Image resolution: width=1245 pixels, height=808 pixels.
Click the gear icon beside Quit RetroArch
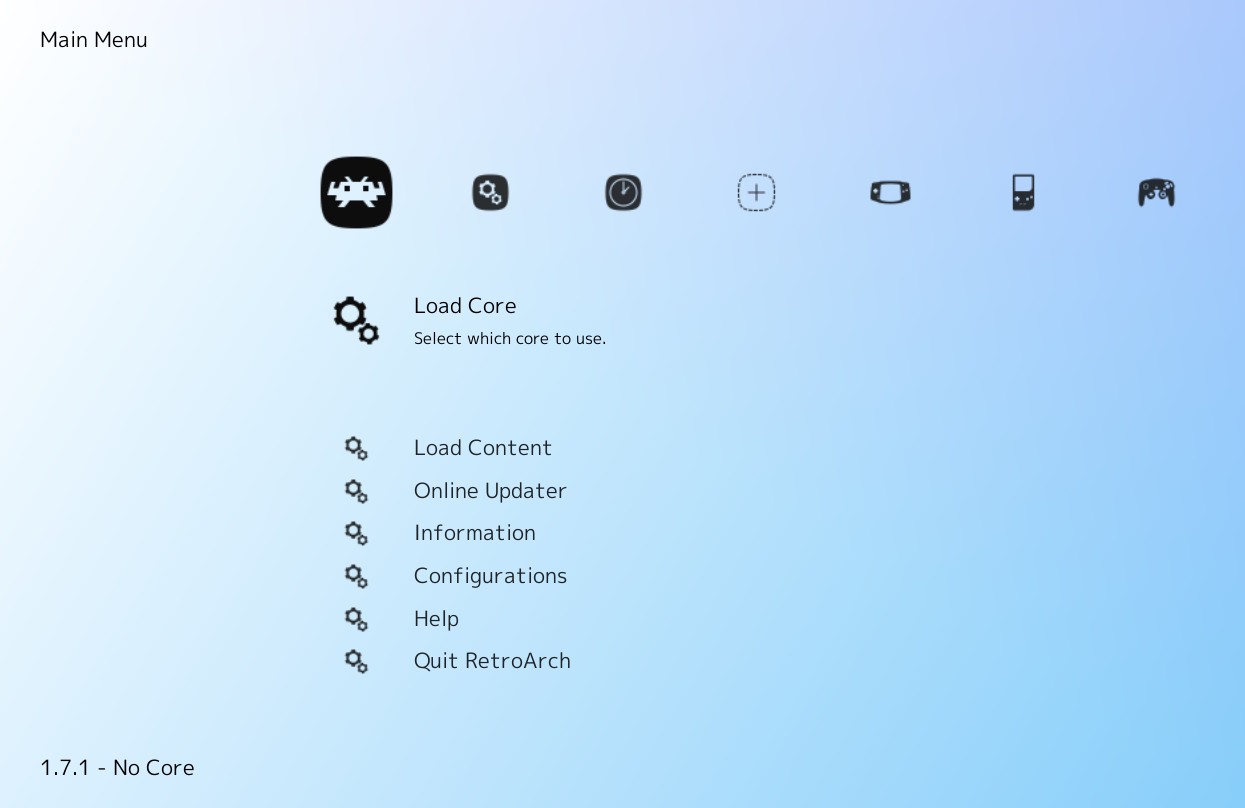coord(356,661)
